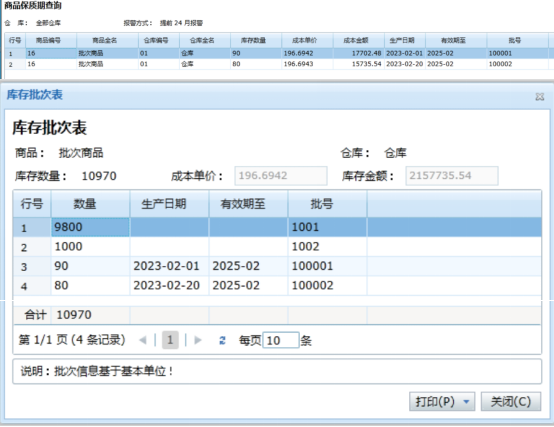The image size is (554, 427).
Task: Select the row with batch 100001 in dialog
Action: [277, 266]
